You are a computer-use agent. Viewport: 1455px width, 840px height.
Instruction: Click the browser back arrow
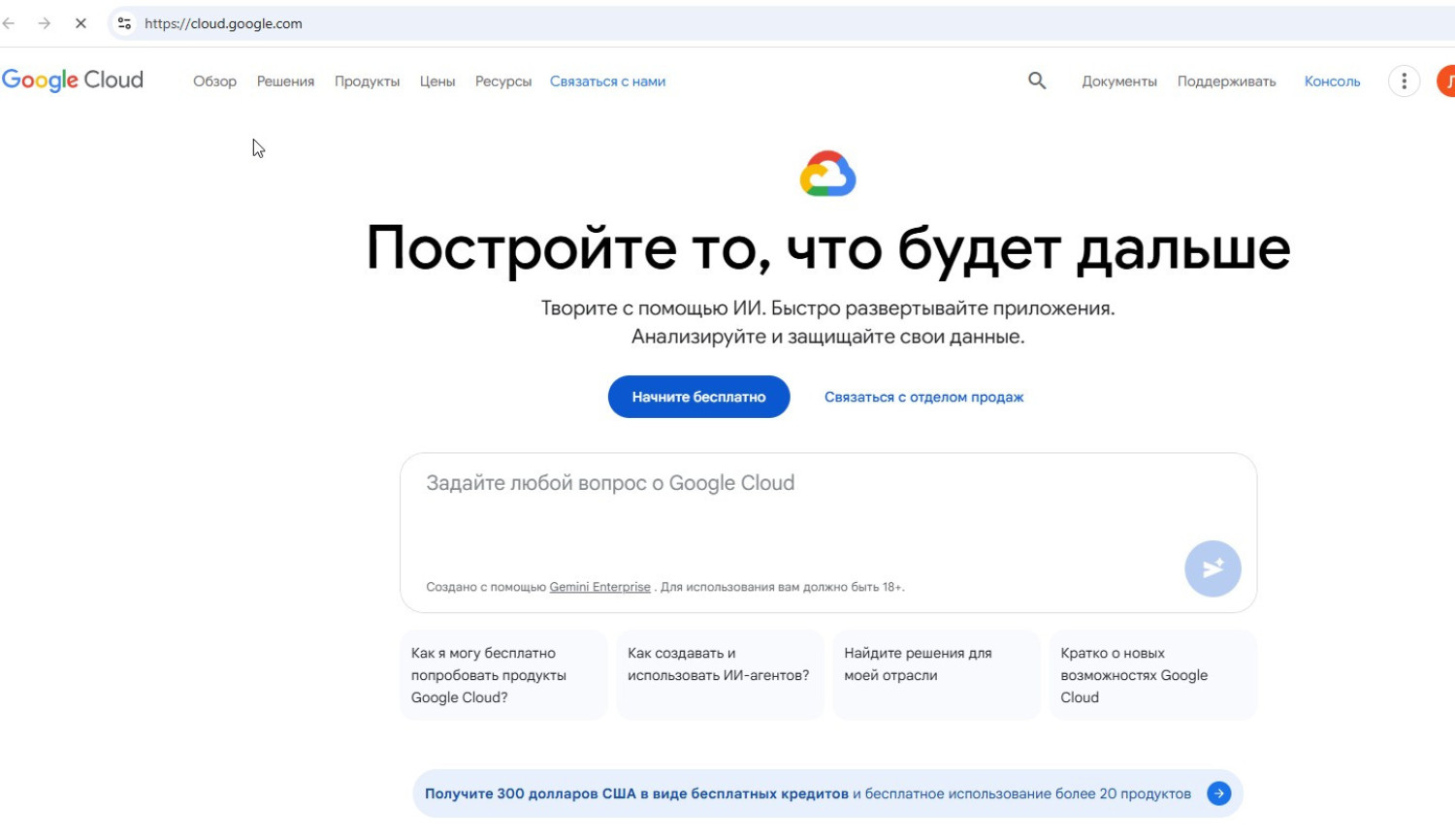(x=10, y=23)
